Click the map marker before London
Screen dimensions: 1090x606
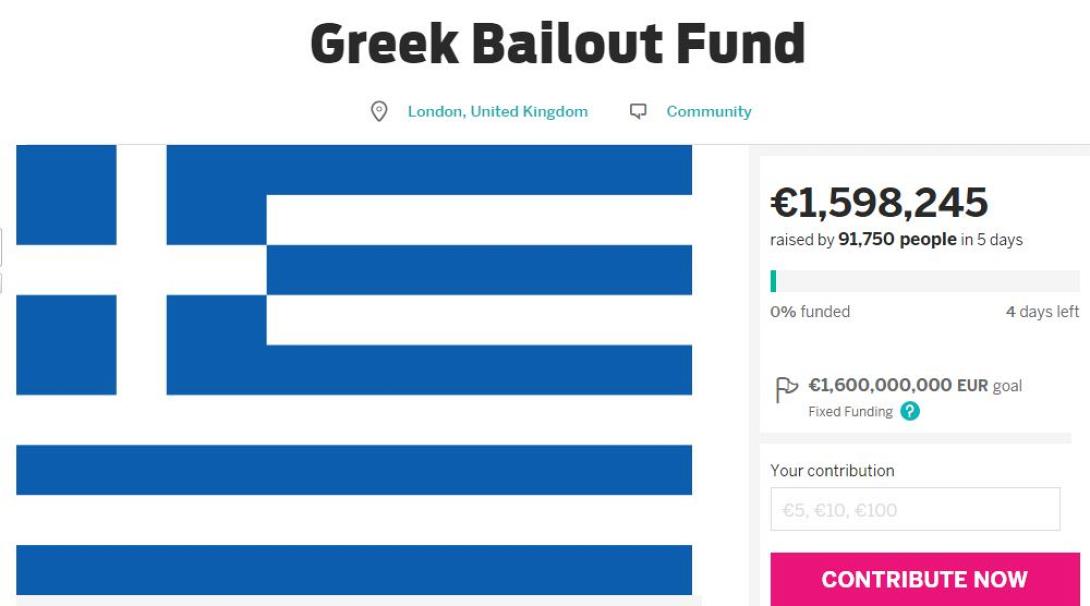[x=378, y=111]
